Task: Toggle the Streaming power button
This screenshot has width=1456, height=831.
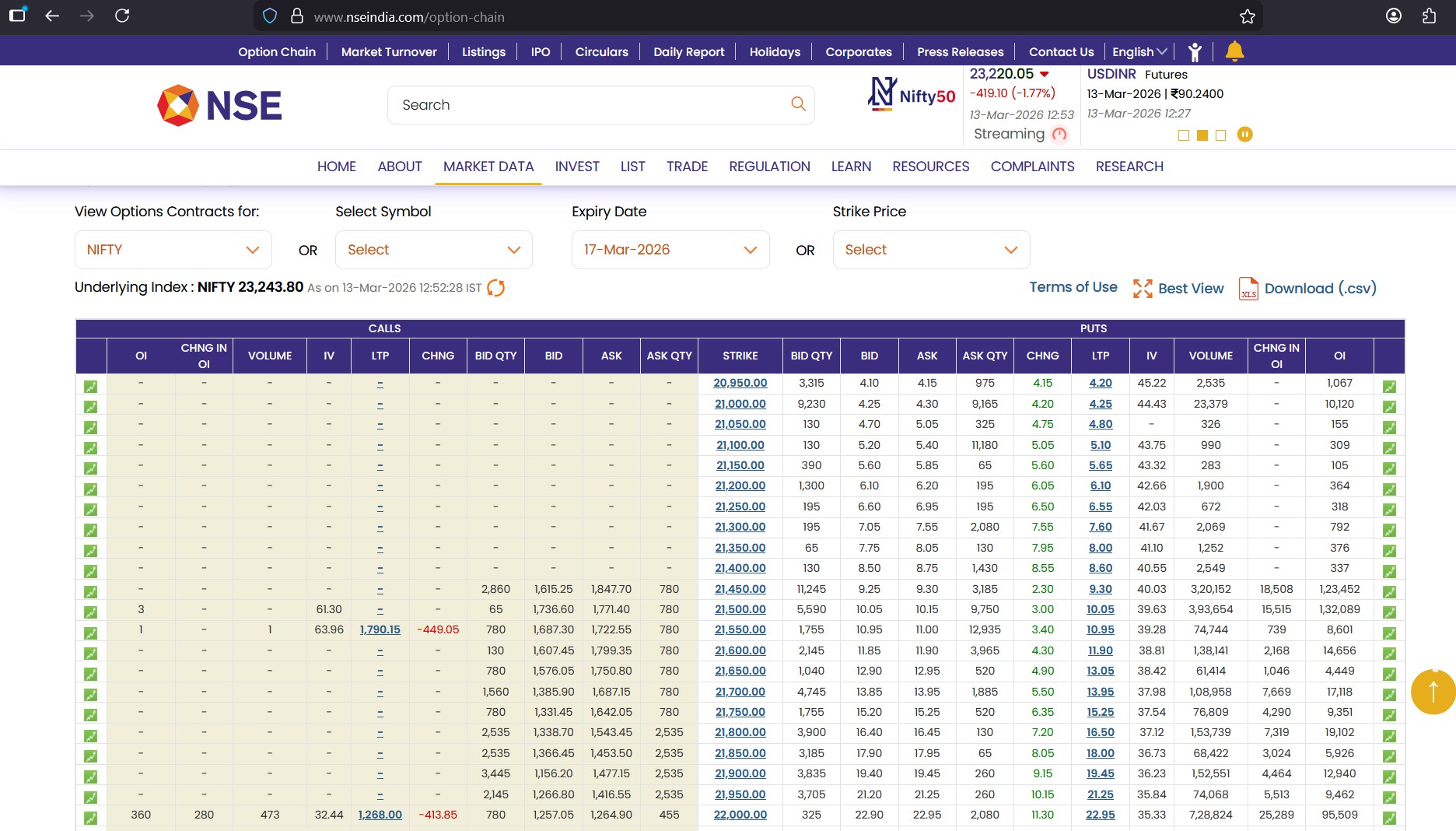Action: click(x=1059, y=135)
